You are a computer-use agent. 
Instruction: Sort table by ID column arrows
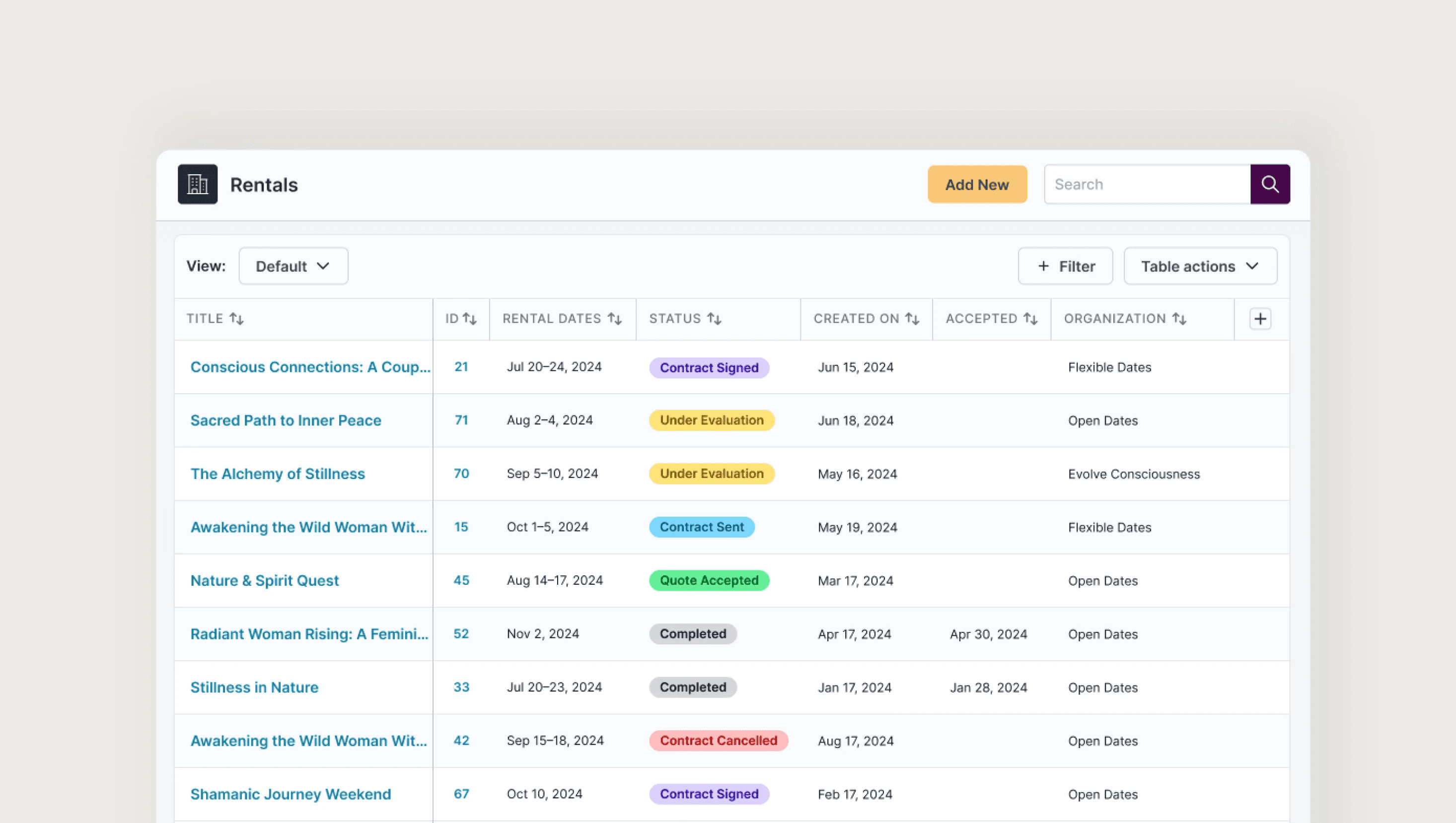click(x=469, y=319)
